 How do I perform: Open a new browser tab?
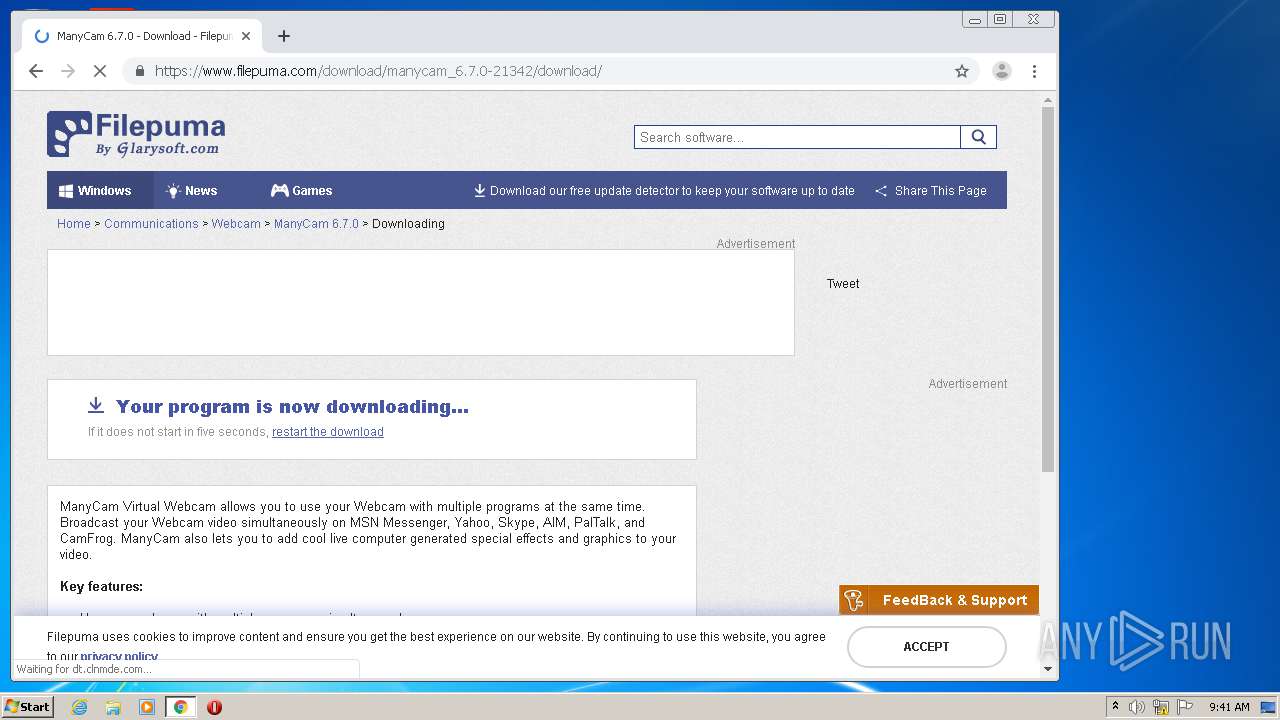click(284, 36)
